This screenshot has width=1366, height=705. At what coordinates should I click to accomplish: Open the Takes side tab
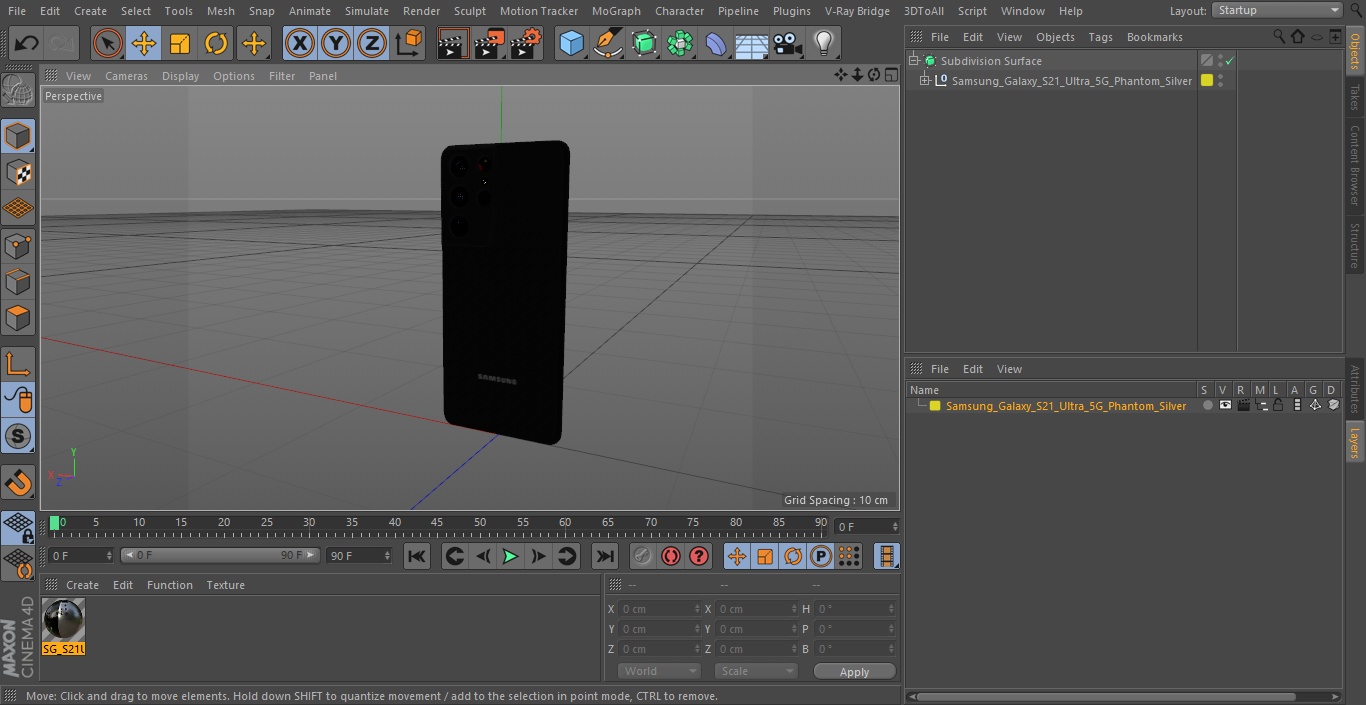(1354, 96)
